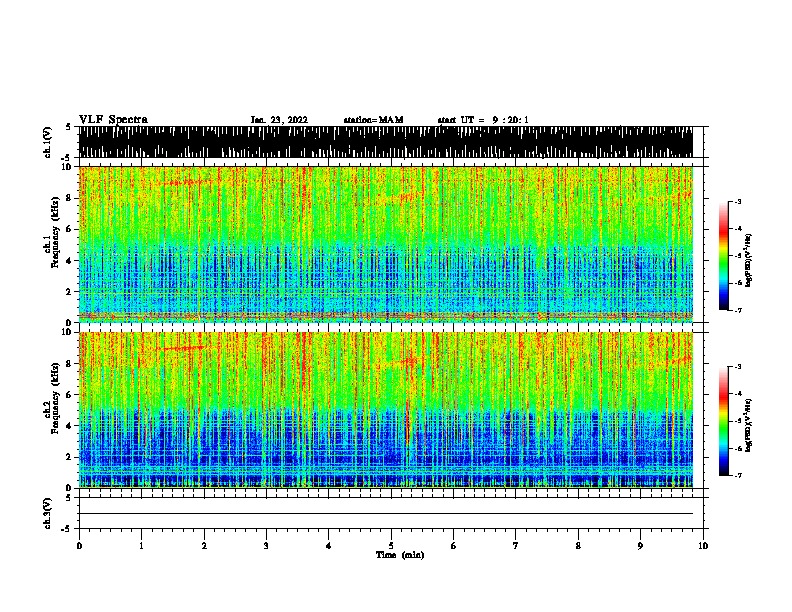Click the "2" tick on the time axis
Screen dimensions: 792x612
204,546
